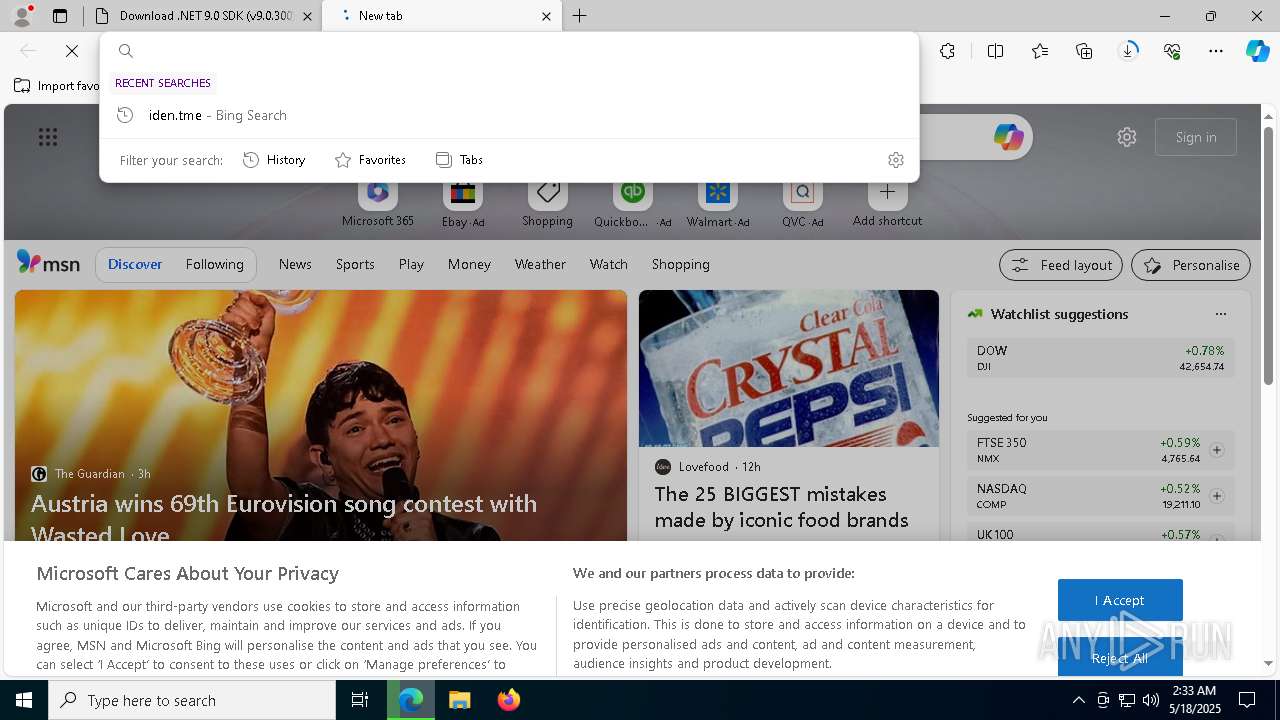Open the Watch menu item

(x=608, y=264)
